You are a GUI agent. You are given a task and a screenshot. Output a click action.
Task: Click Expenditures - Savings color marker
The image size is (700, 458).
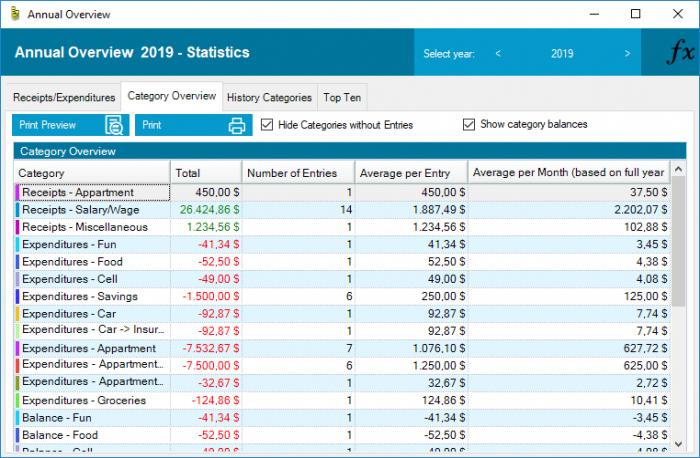17,297
